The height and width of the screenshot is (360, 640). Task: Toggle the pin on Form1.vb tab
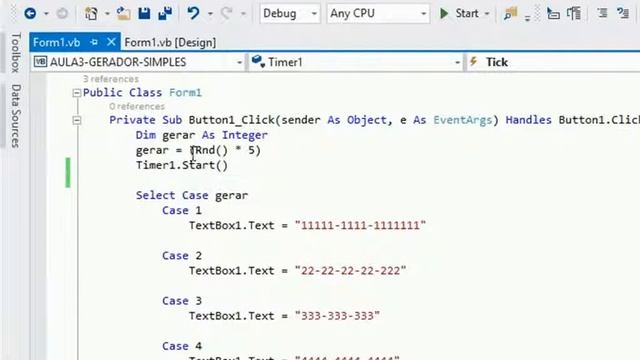point(94,42)
